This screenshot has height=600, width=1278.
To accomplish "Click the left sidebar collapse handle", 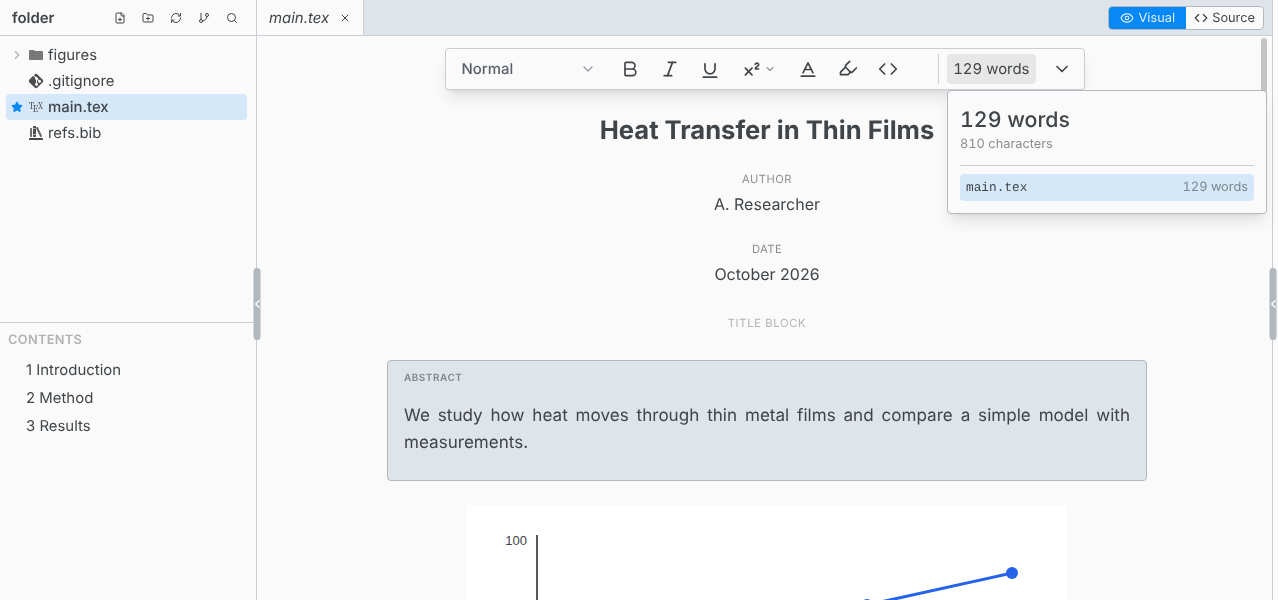I will point(257,304).
